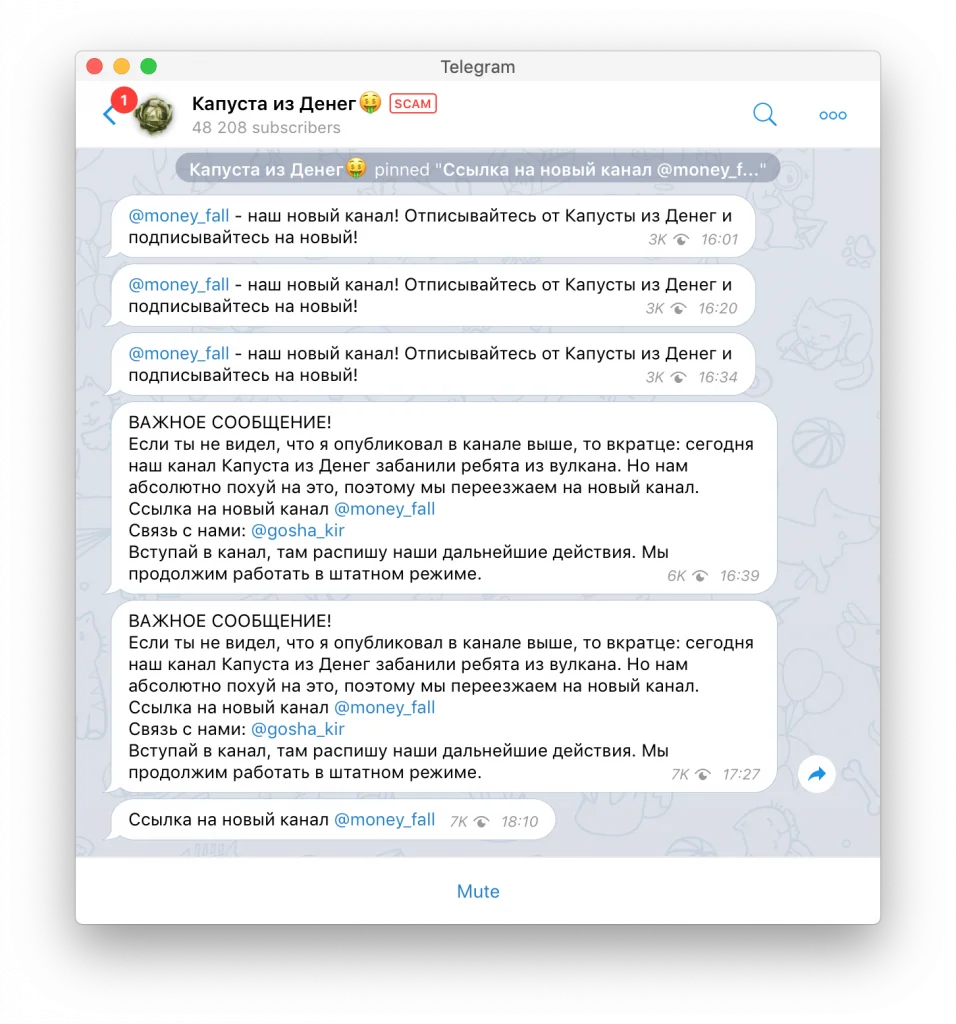Open @money_fall link in 16:20 message
The image size is (956, 1024).
pyautogui.click(x=179, y=285)
